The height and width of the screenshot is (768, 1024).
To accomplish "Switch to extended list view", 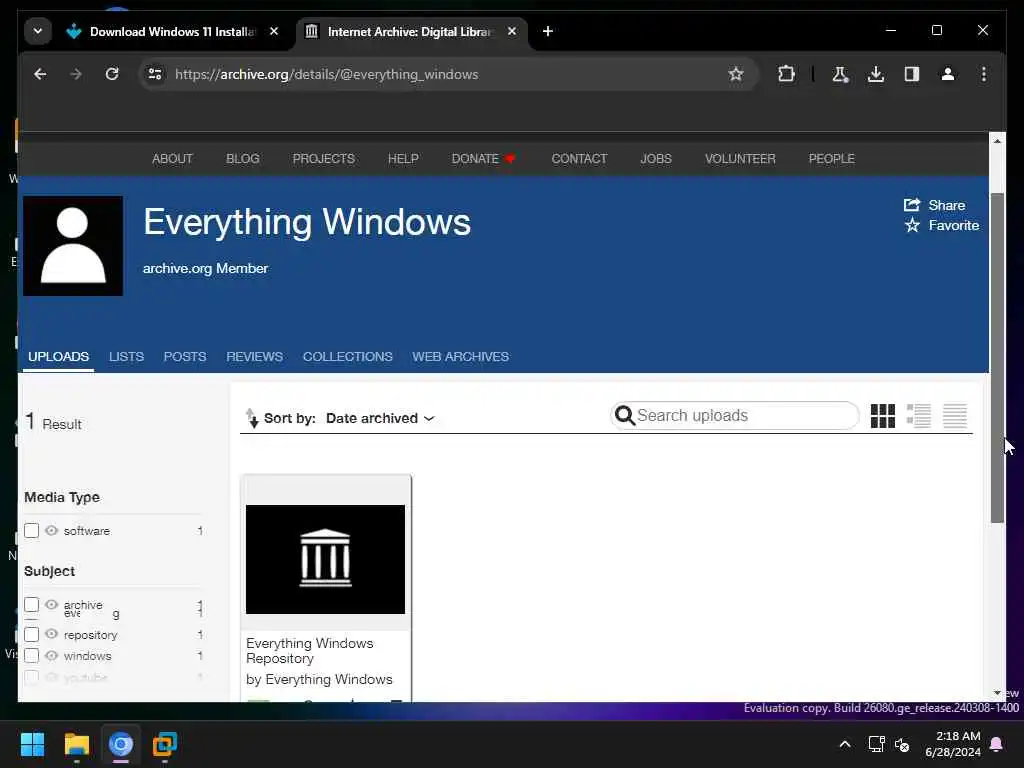I will [918, 415].
